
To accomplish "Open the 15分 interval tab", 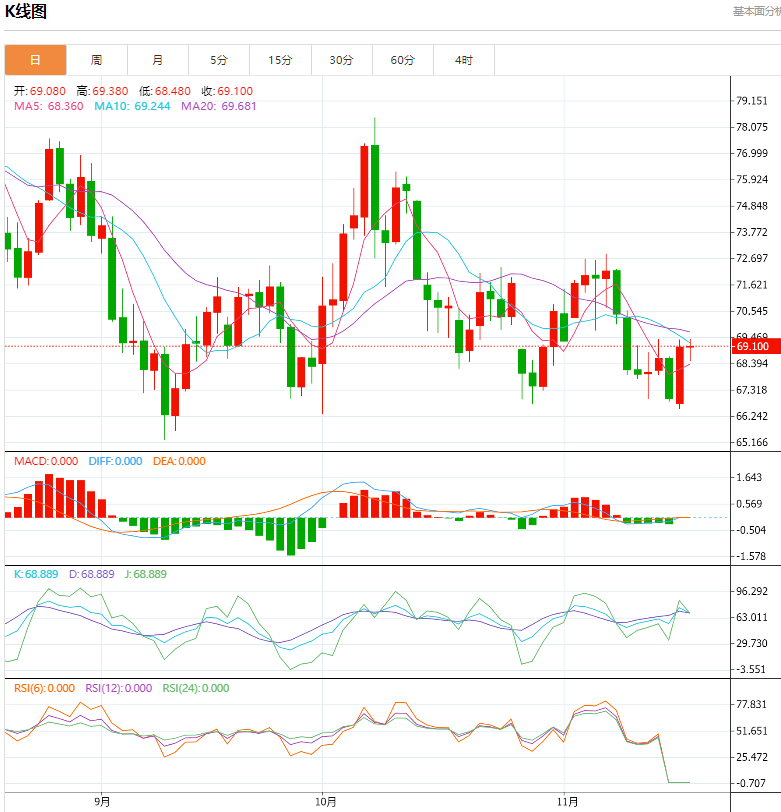I will 280,60.
